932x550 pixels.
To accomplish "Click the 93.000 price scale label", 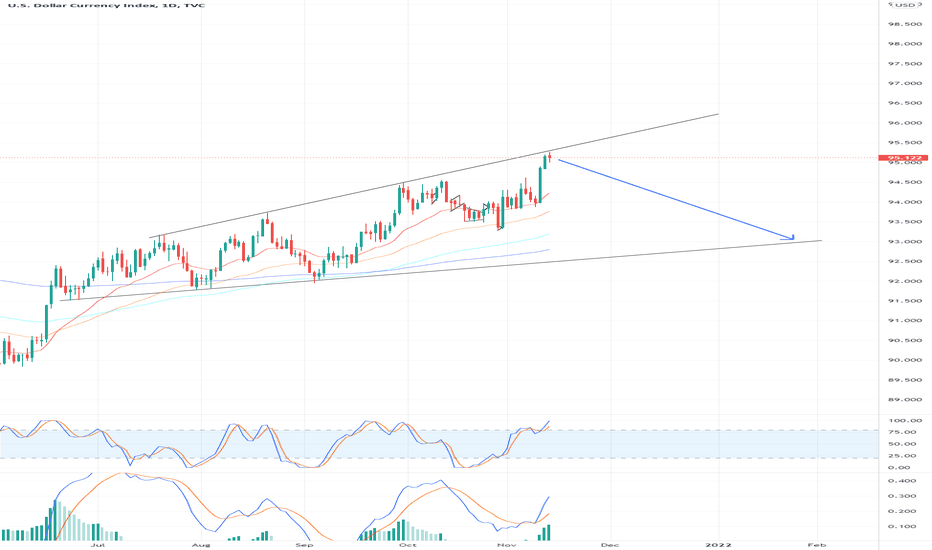I will (x=905, y=242).
